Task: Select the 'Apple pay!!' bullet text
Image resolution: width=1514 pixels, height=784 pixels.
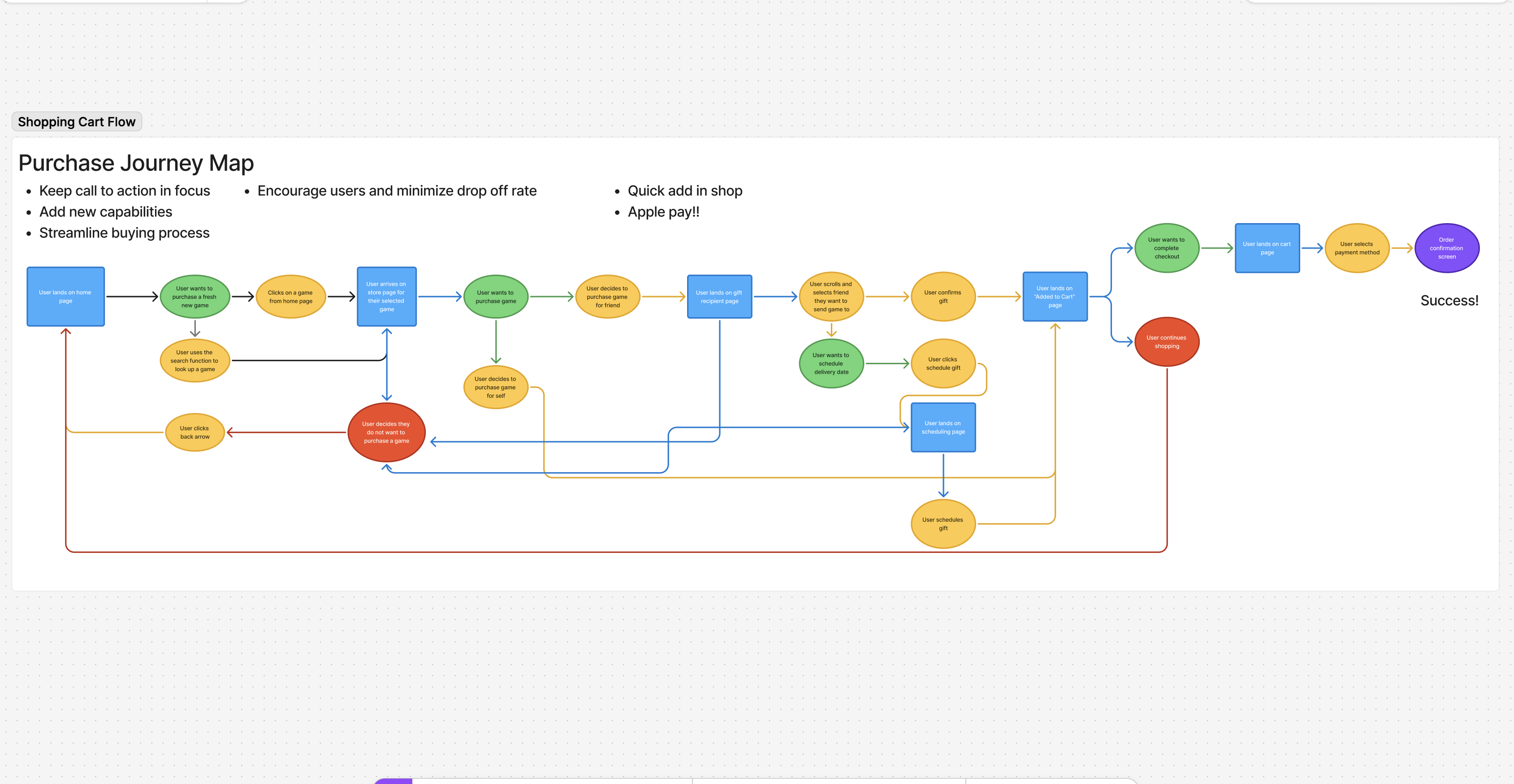Action: 663,211
